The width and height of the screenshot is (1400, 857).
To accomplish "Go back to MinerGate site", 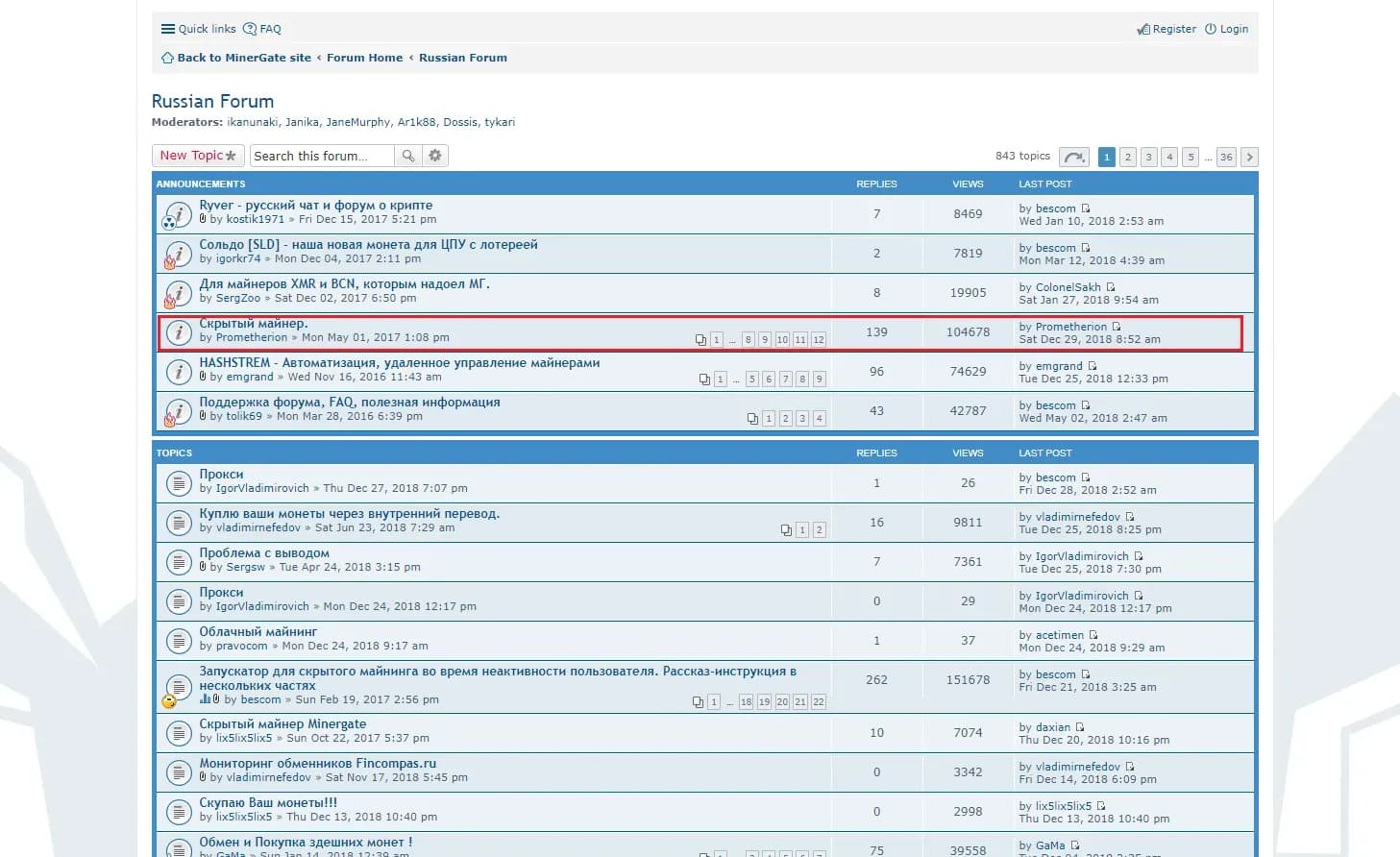I will point(236,58).
